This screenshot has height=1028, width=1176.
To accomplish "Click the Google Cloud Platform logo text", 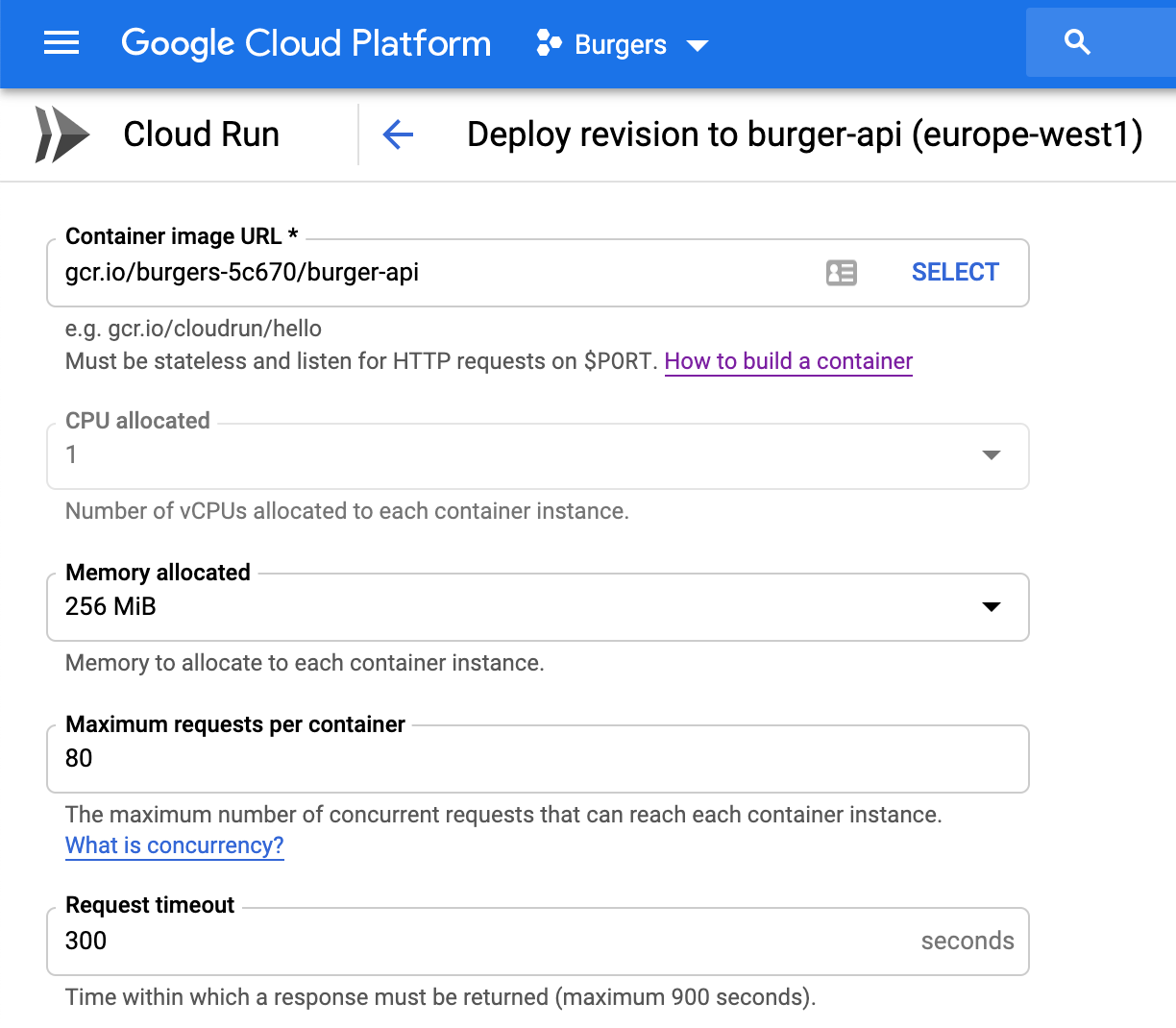I will (306, 43).
